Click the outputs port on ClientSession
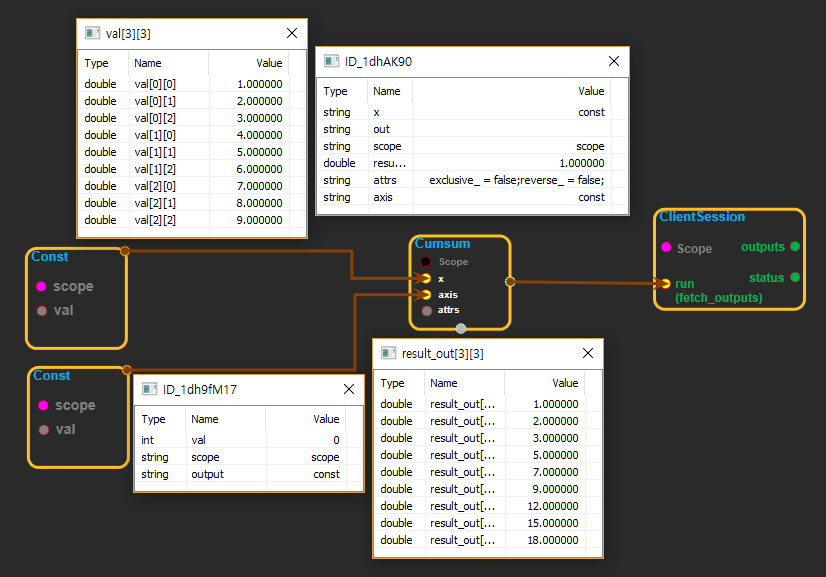 [x=794, y=246]
